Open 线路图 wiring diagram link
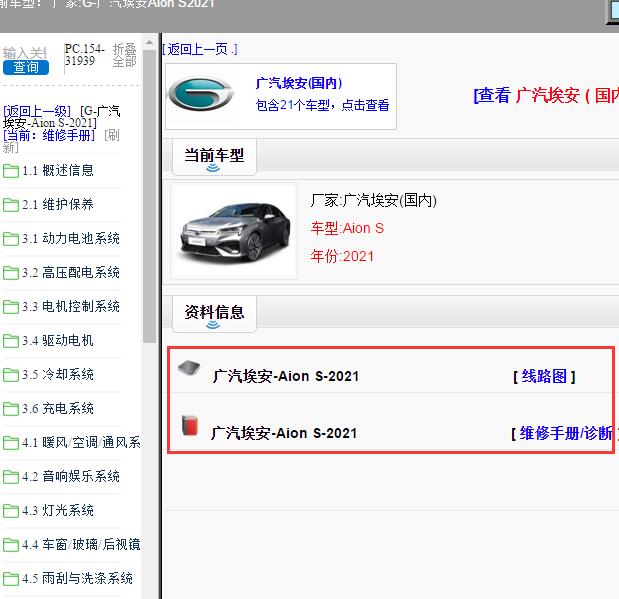This screenshot has width=619, height=599. point(544,376)
